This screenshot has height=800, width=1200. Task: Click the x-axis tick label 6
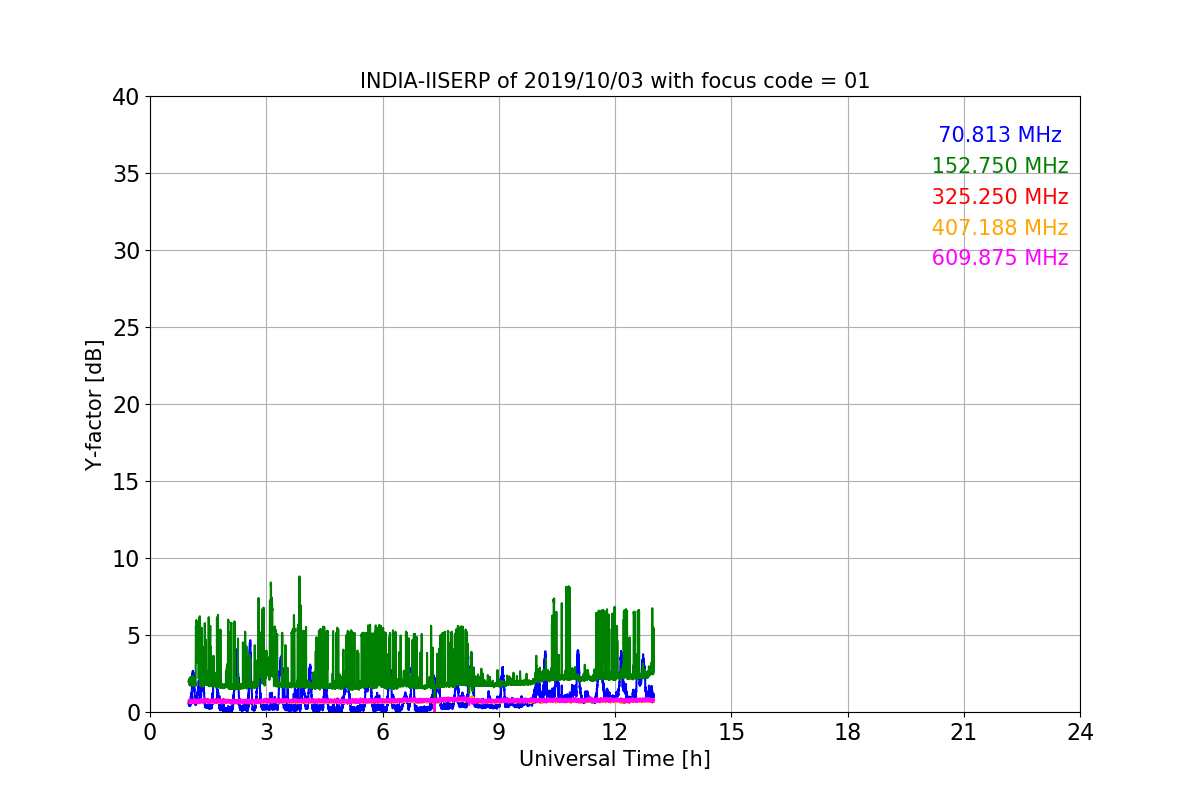(x=383, y=732)
